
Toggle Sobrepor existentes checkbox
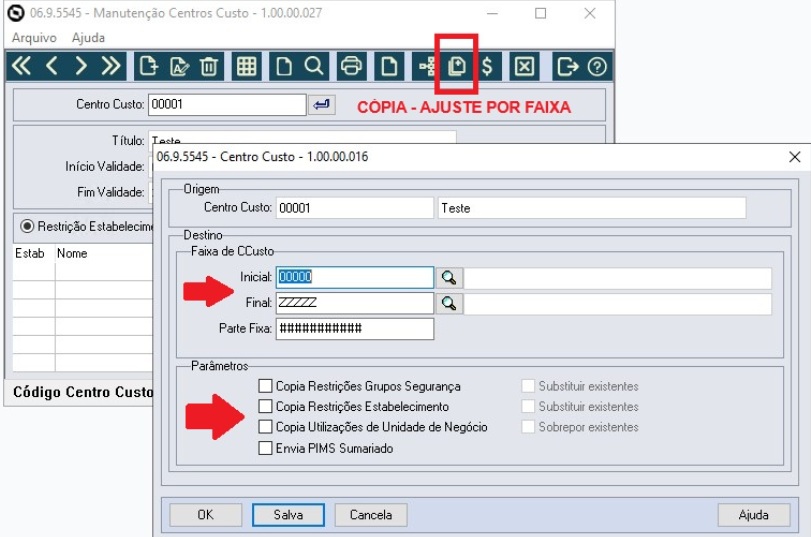click(528, 427)
